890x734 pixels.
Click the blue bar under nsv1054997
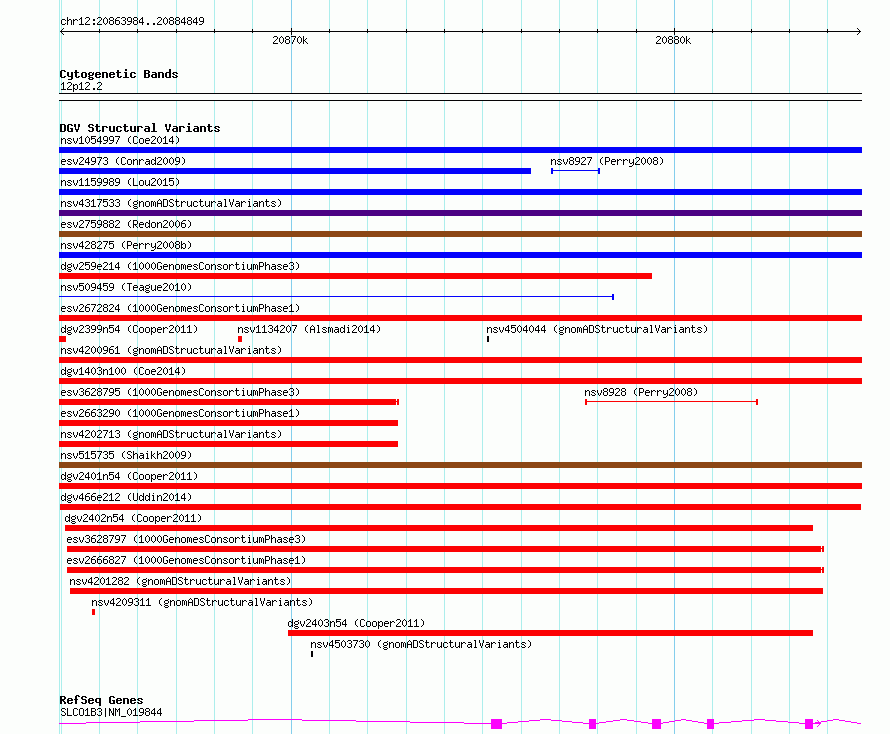(460, 150)
